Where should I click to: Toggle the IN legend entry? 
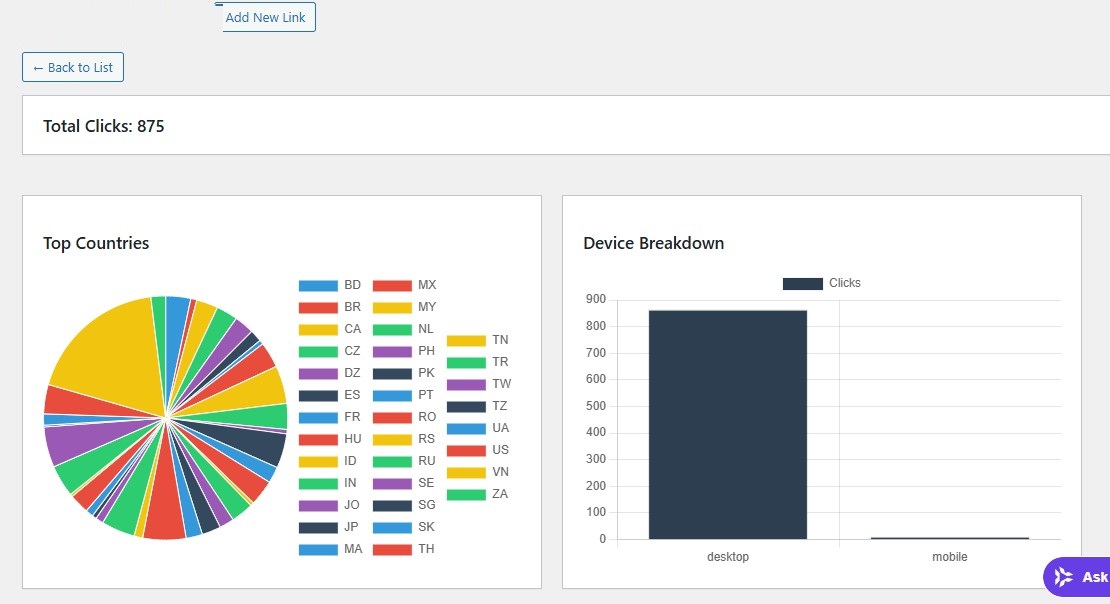pos(328,484)
